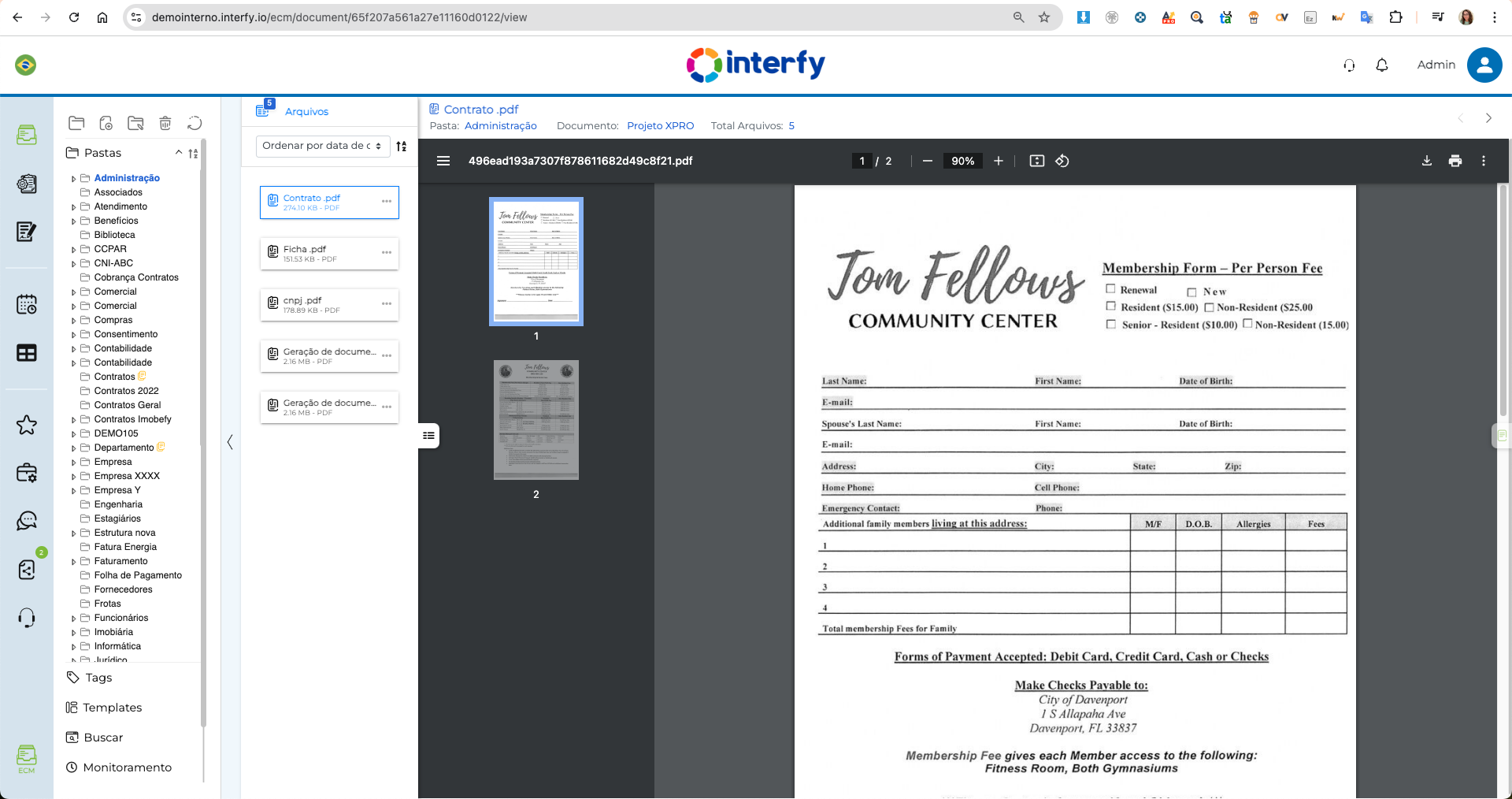Click the ECM icon at sidebar bottom
Screen dimensions: 1512x799
(x=27, y=759)
